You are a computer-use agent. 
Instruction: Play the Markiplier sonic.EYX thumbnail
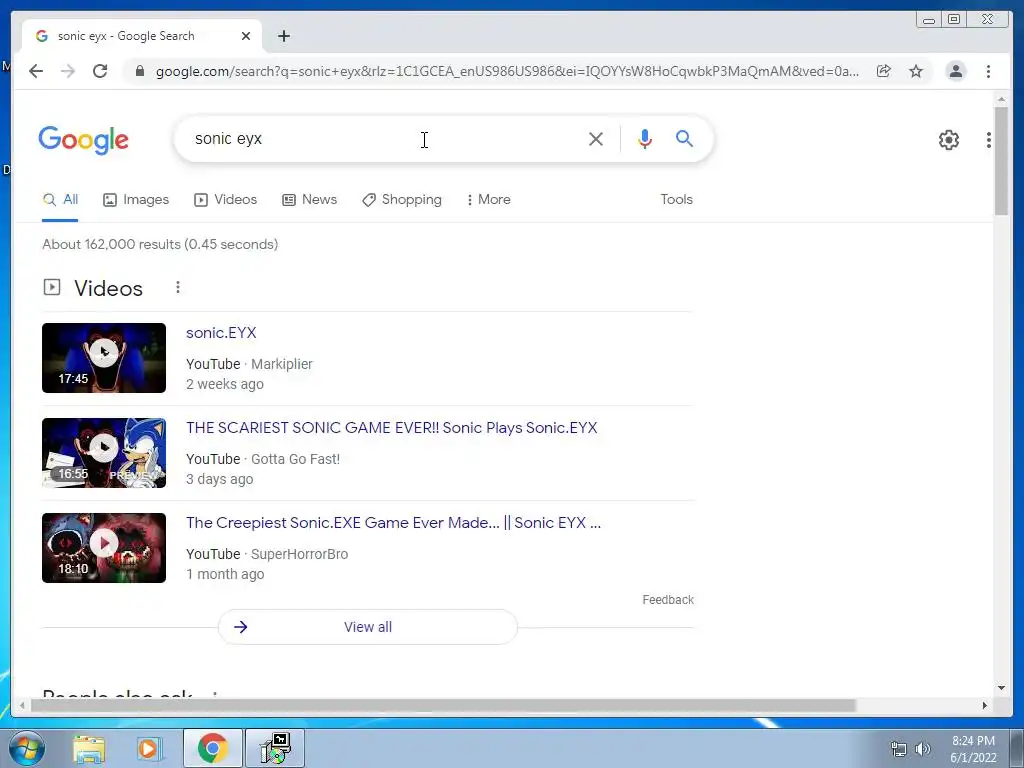(104, 358)
